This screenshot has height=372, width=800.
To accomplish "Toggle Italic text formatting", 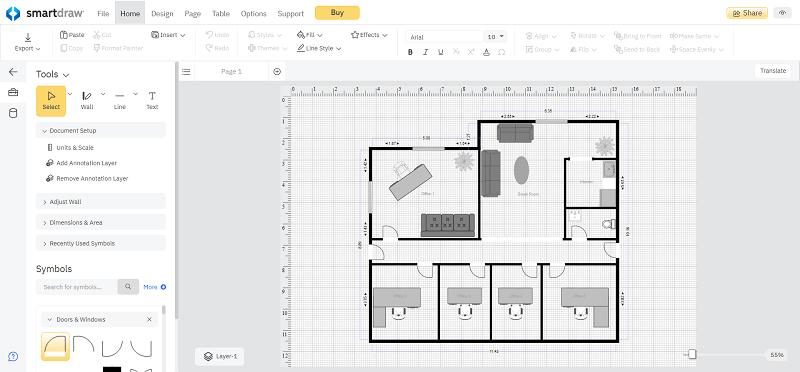I will point(425,52).
